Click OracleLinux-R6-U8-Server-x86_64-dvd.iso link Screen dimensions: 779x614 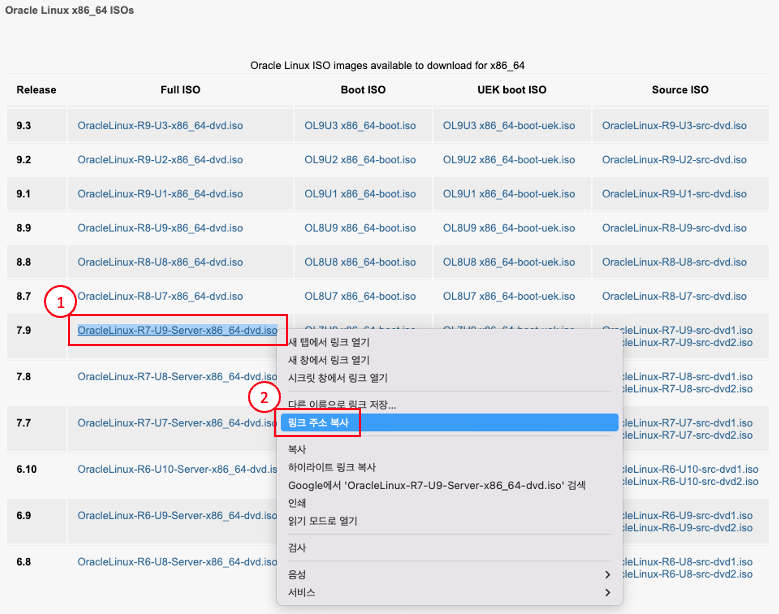(x=177, y=562)
